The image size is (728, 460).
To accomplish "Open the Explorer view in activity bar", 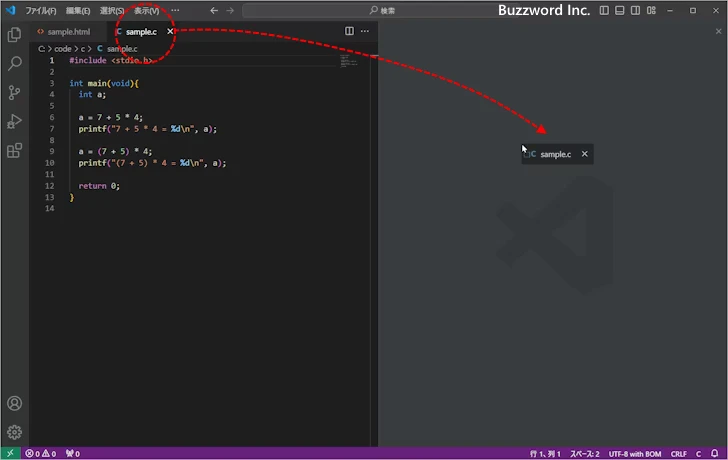I will [x=14, y=34].
